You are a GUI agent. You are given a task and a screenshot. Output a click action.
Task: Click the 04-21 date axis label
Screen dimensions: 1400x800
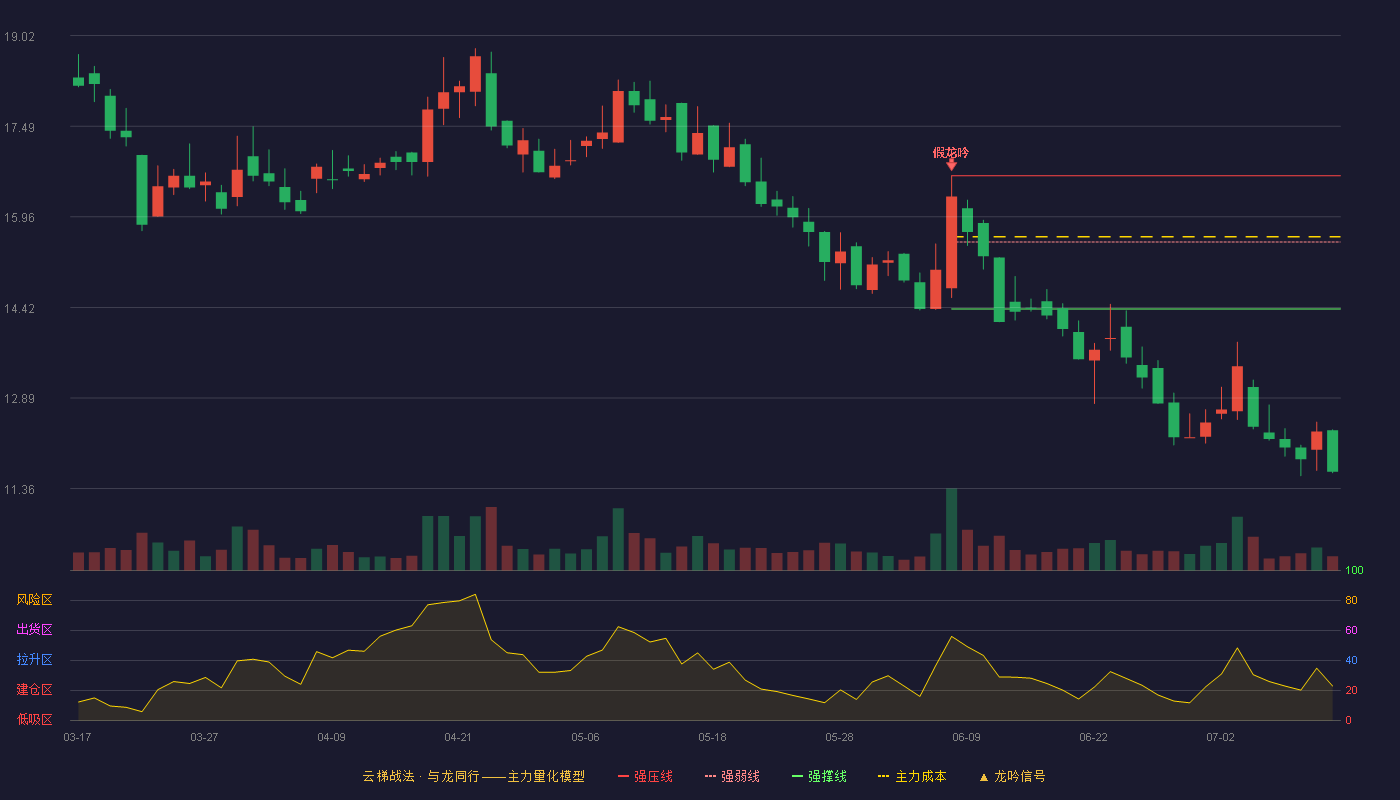point(458,737)
